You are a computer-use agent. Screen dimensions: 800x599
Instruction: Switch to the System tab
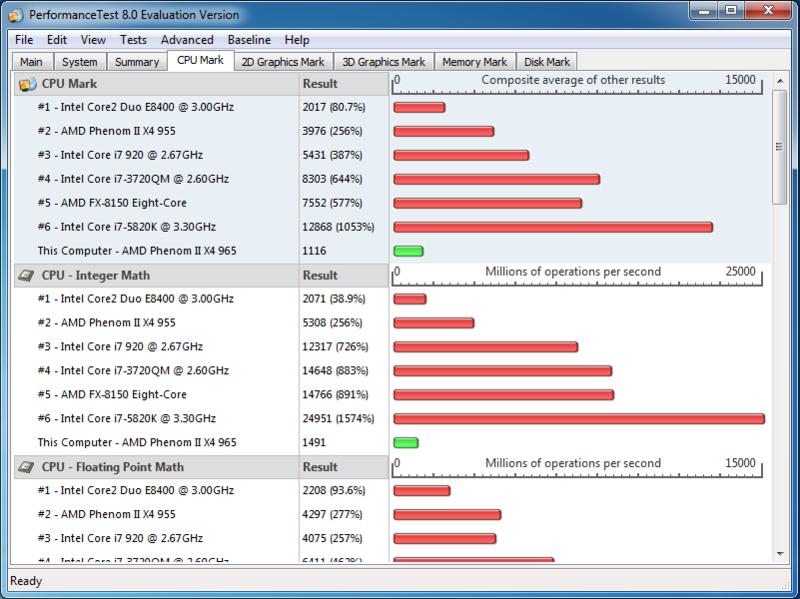[x=80, y=62]
